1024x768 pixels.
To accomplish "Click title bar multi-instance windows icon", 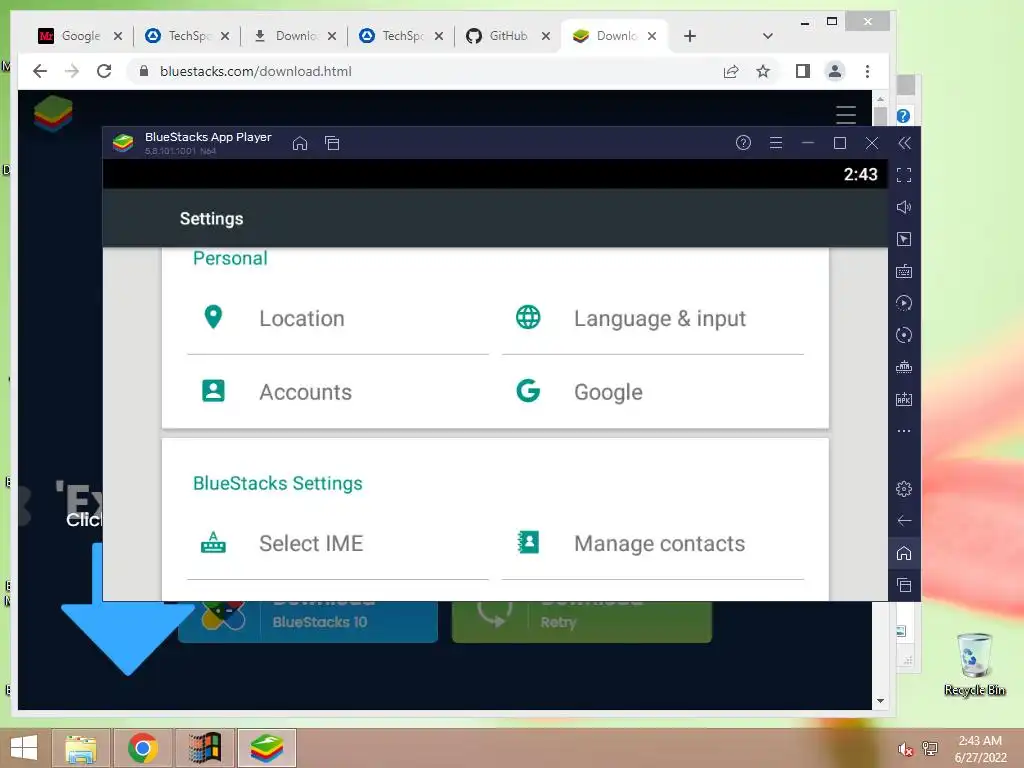I will 332,143.
